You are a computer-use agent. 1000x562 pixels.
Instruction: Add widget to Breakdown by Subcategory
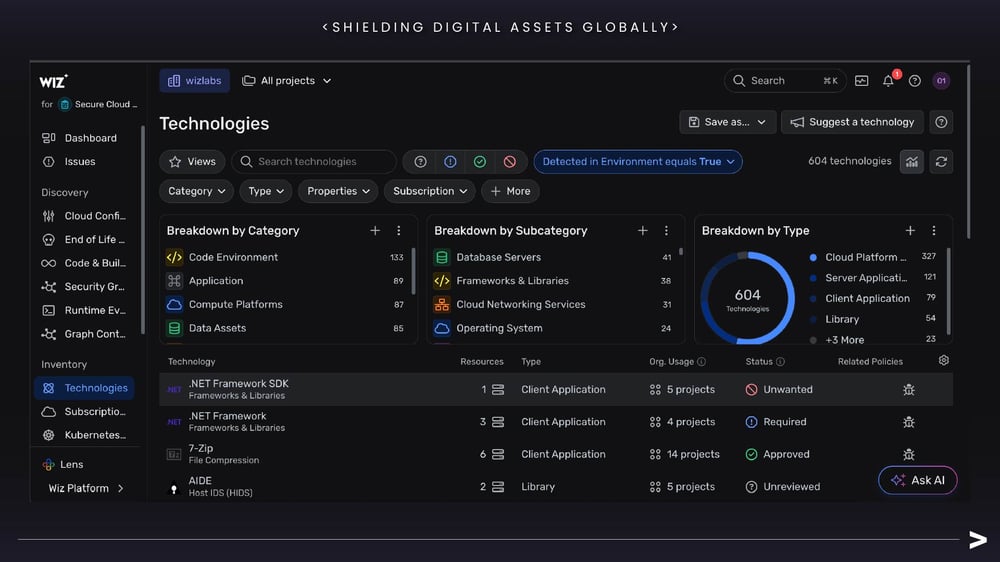click(x=642, y=230)
